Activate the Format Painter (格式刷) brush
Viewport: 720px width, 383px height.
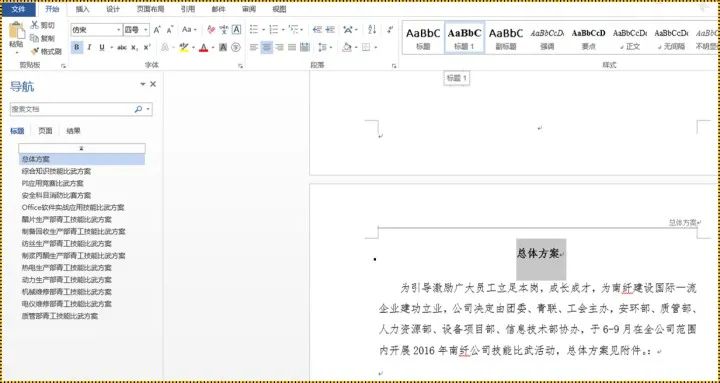point(46,51)
